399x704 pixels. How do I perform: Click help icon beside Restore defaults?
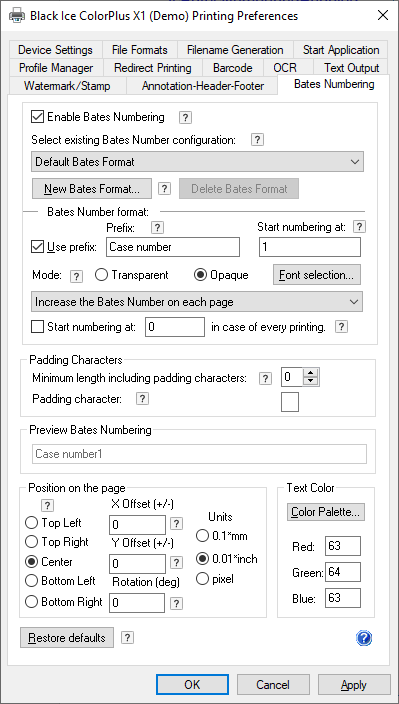(127, 638)
